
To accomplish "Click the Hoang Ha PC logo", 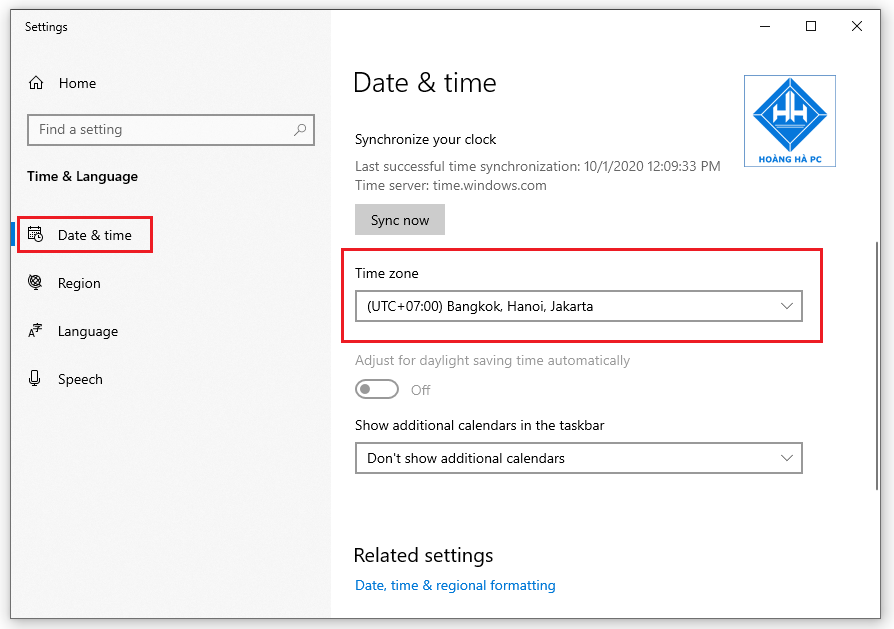I will 789,120.
